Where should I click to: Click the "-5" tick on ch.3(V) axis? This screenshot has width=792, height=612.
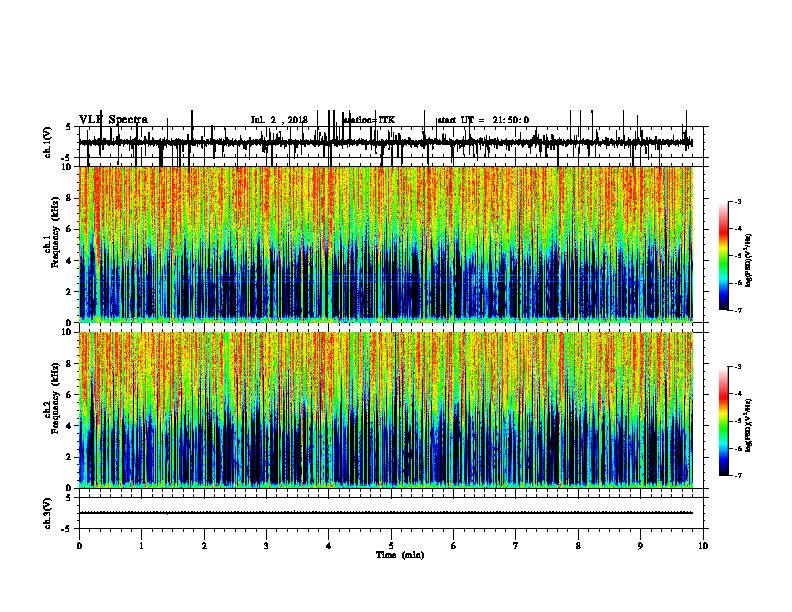tap(67, 529)
